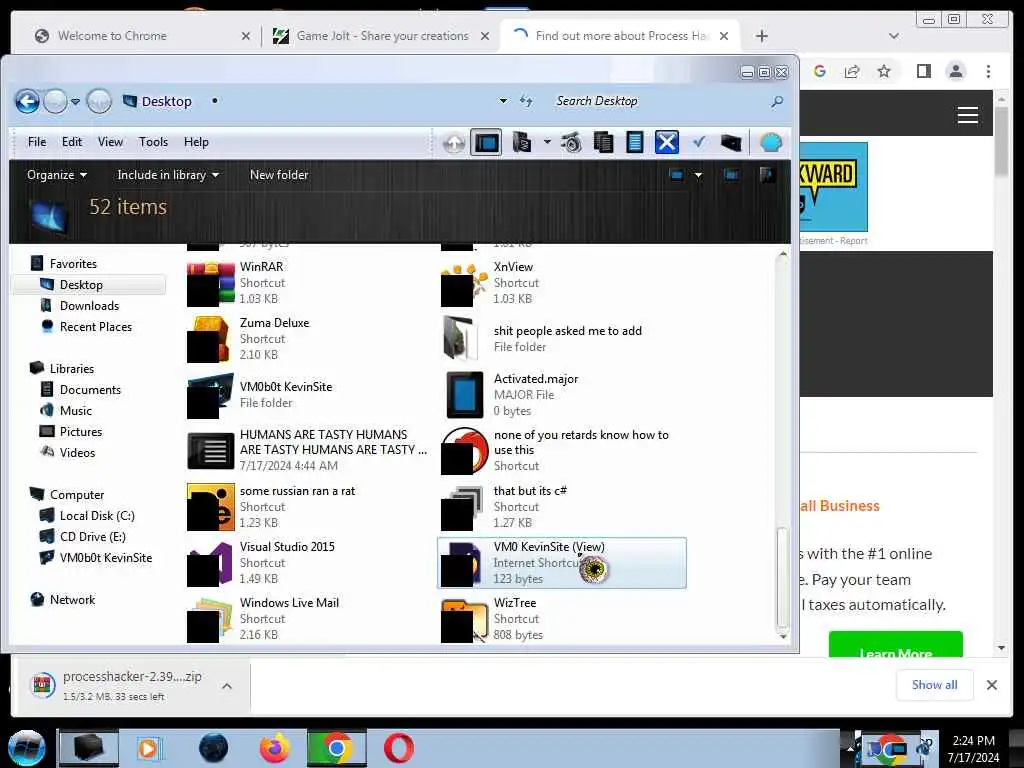Click the New folder button
Screen dimensions: 1024x768
pyautogui.click(x=279, y=175)
